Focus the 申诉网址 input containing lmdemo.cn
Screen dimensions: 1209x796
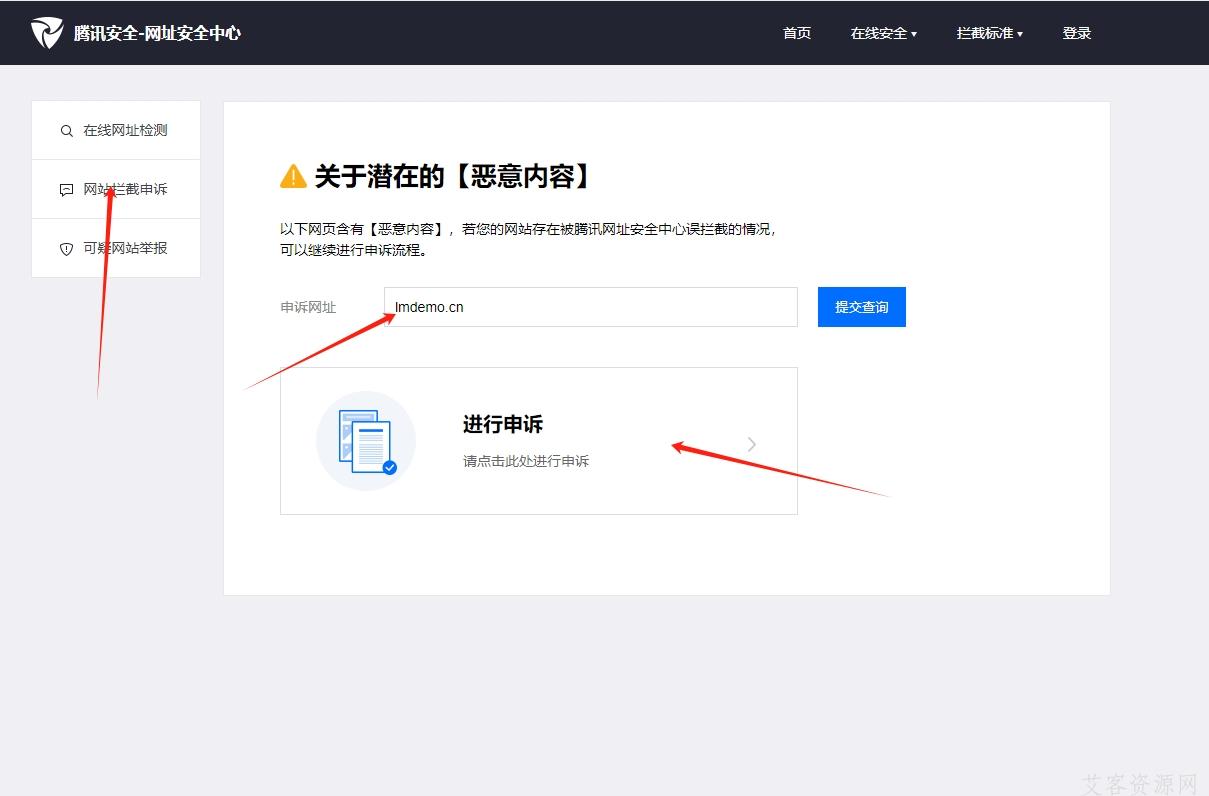click(590, 307)
